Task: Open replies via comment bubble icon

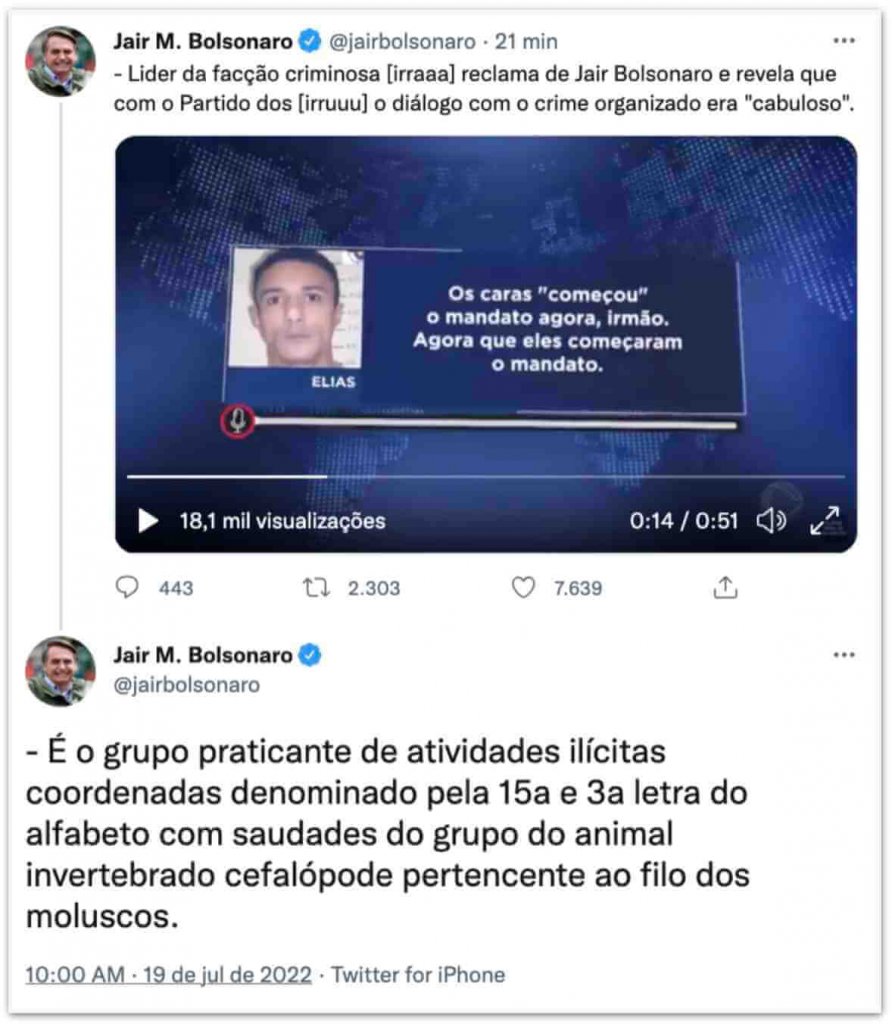Action: tap(127, 587)
